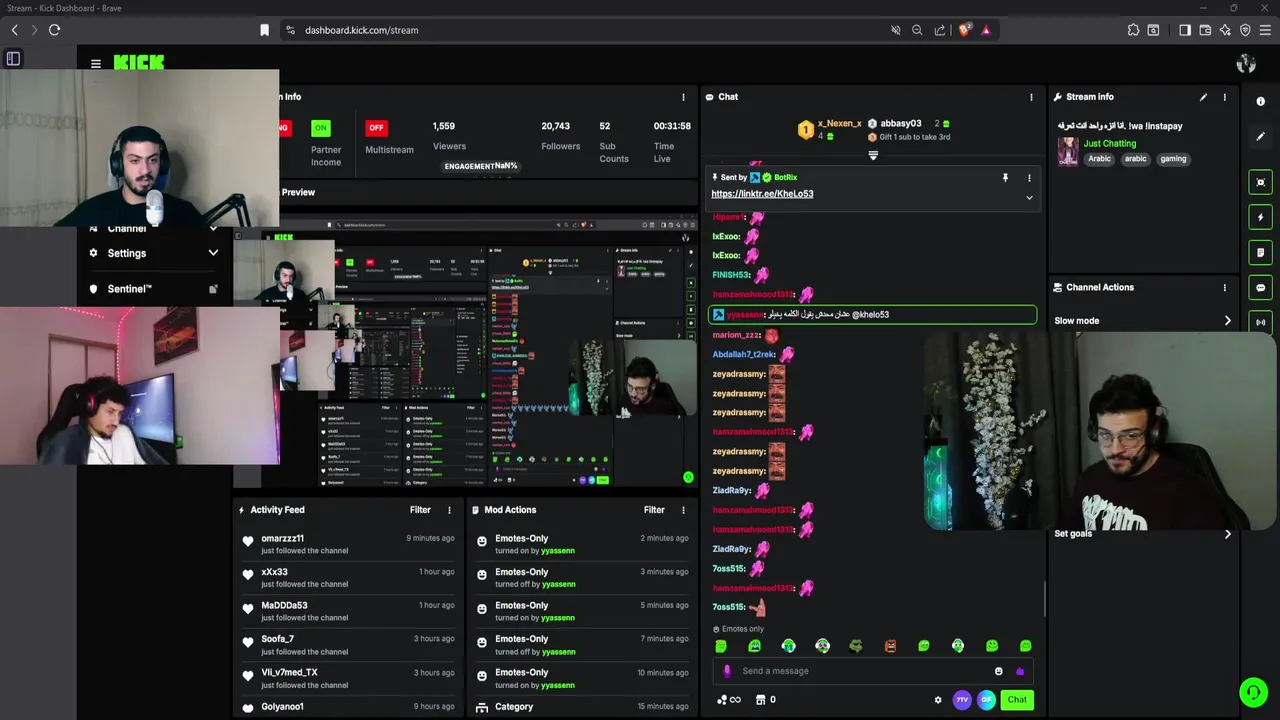
Task: Click the Kick logo
Action: 139,62
